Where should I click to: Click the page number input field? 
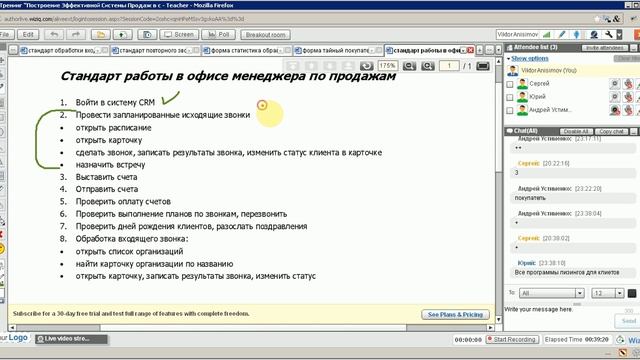point(449,66)
